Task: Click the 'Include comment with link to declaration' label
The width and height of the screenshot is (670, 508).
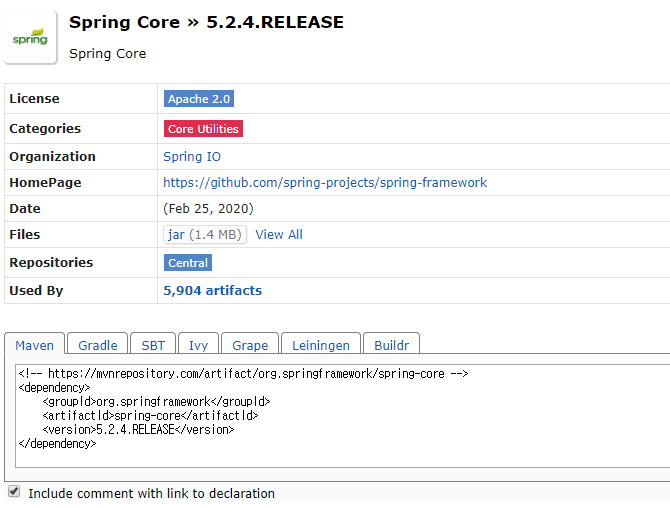Action: [x=152, y=493]
